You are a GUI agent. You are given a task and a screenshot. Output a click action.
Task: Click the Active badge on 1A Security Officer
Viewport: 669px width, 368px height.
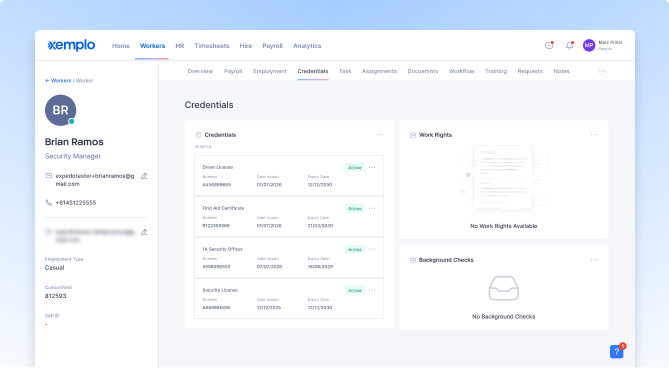click(x=355, y=249)
